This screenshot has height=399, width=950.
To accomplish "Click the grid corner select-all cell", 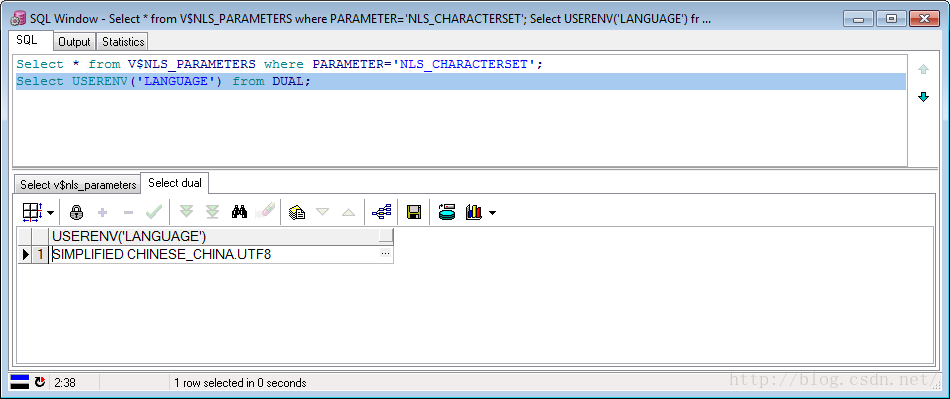I will point(25,236).
